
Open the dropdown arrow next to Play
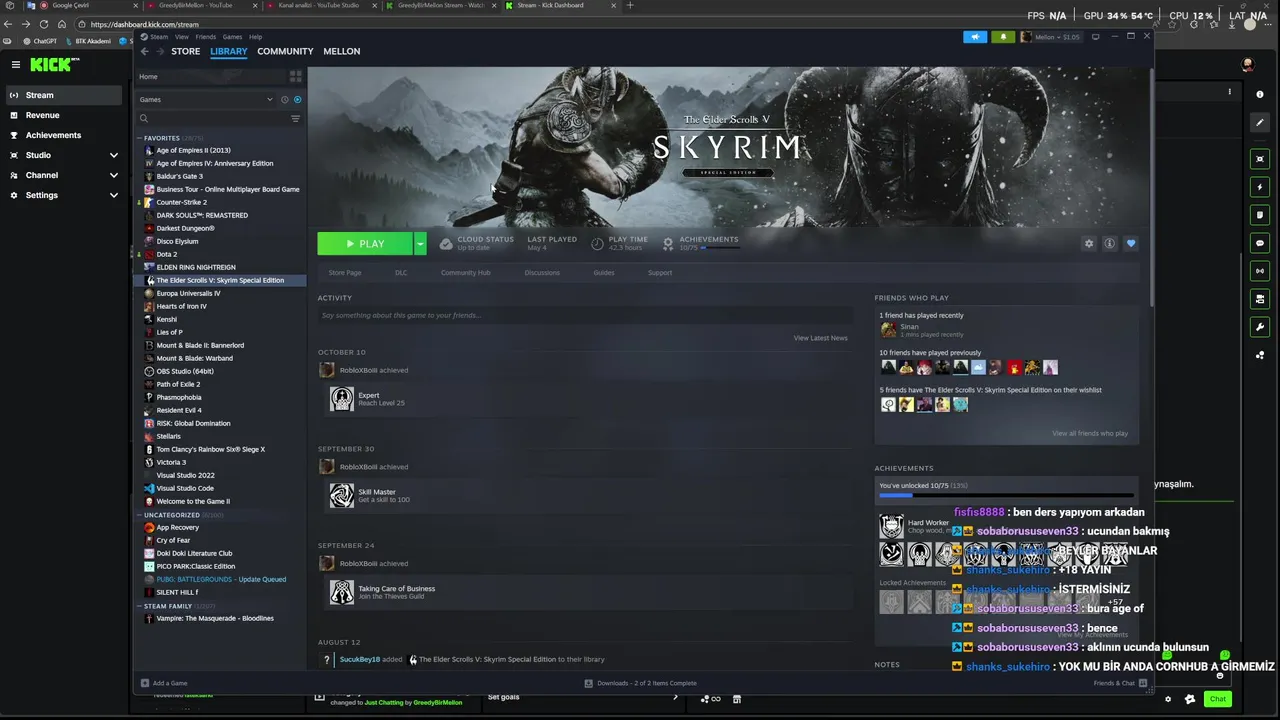[421, 243]
